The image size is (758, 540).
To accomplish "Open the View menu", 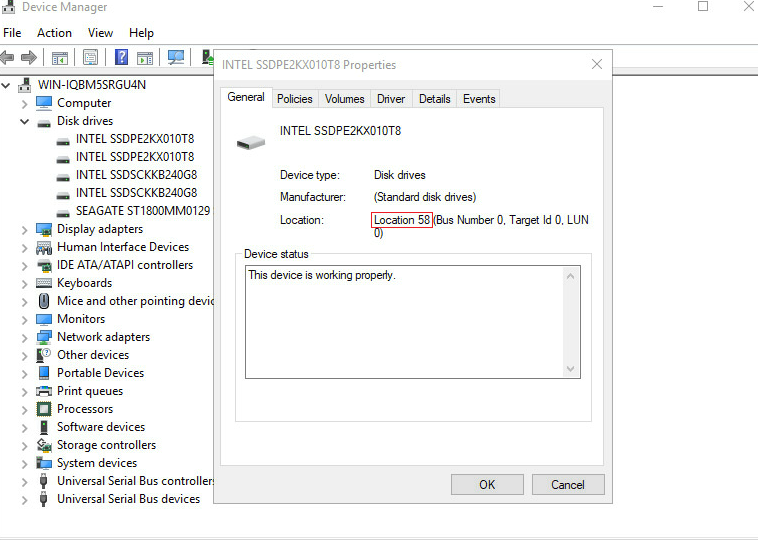I will point(100,33).
